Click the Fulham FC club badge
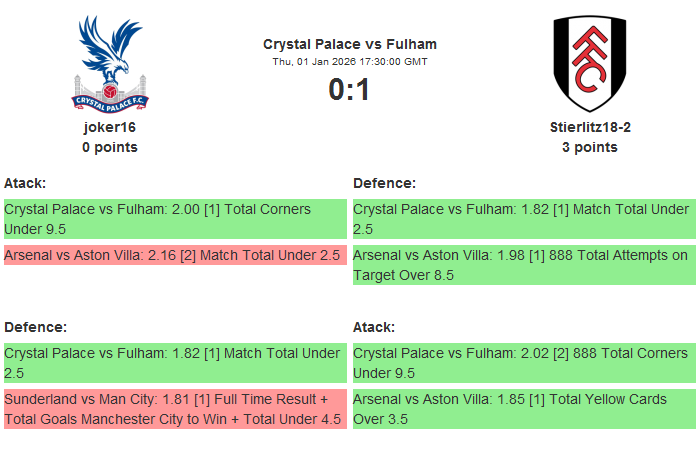The height and width of the screenshot is (460, 700). (589, 63)
